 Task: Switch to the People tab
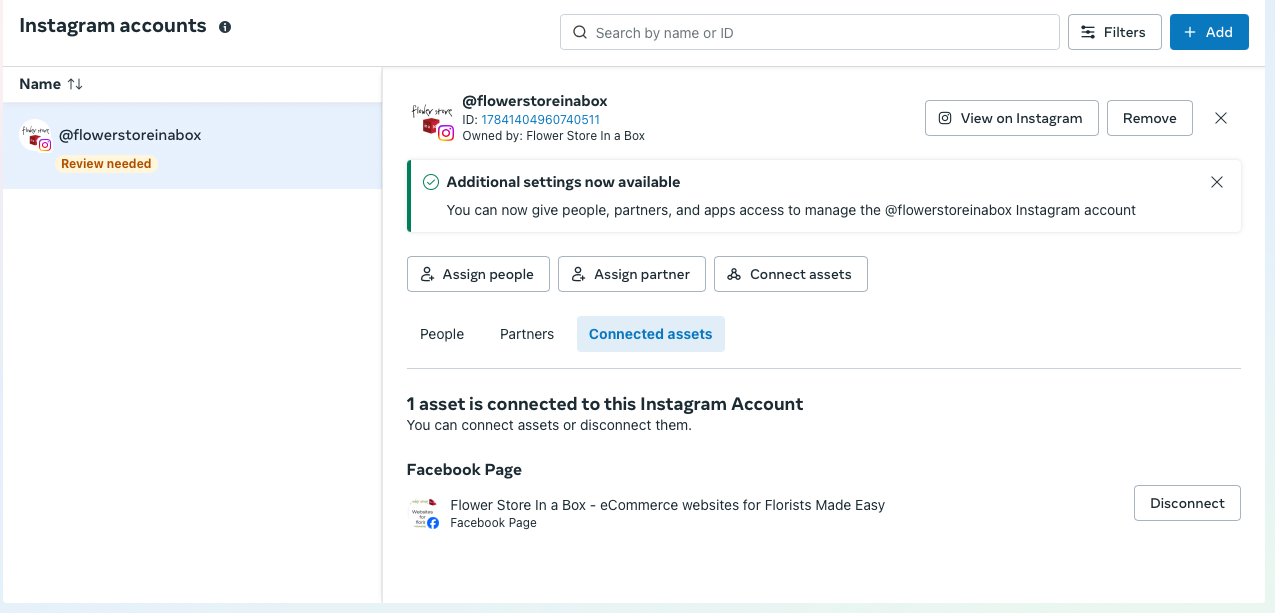[x=442, y=334]
